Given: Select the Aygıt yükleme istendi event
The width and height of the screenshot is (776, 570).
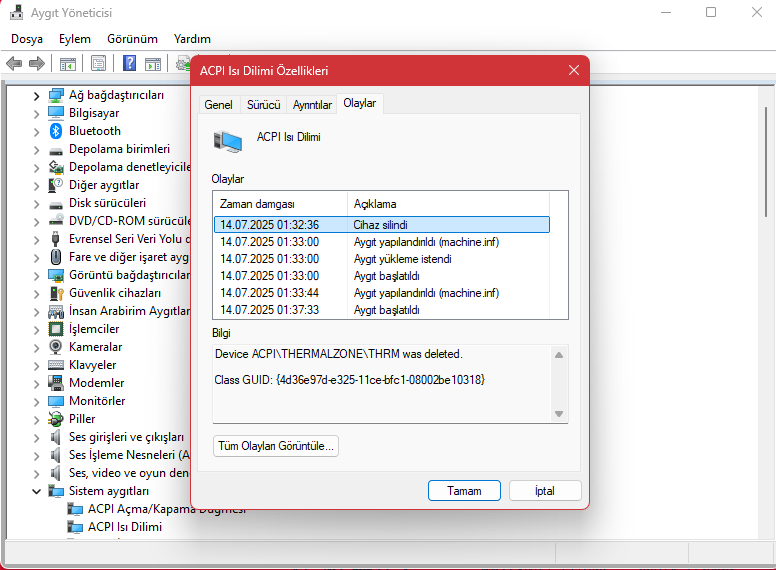Looking at the screenshot, I should (382, 259).
